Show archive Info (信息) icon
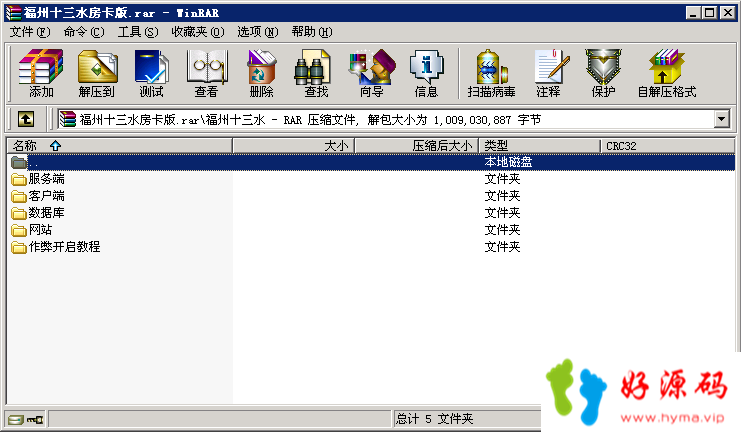Image resolution: width=741 pixels, height=432 pixels. (x=426, y=73)
